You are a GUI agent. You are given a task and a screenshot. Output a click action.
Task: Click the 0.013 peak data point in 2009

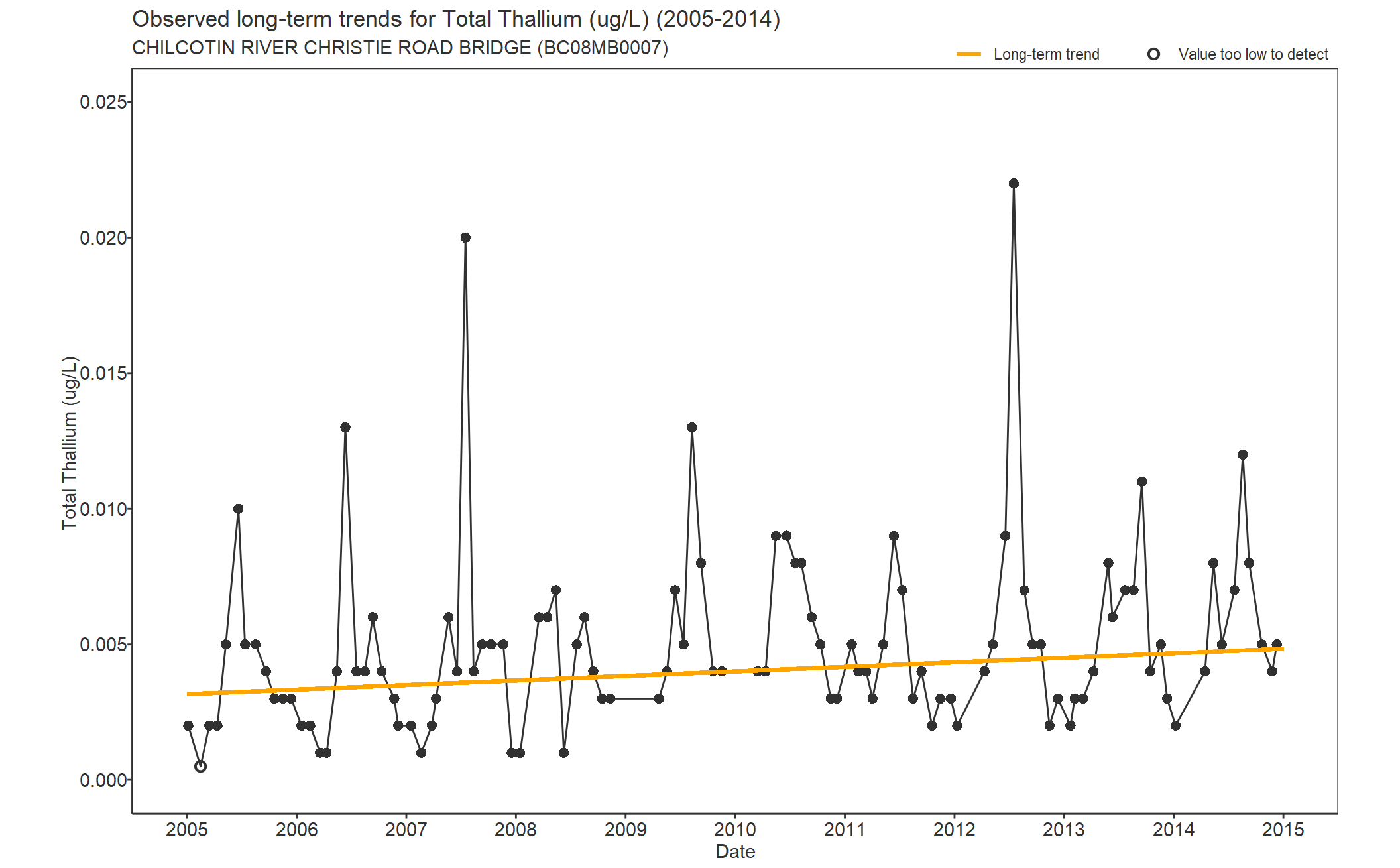click(x=692, y=428)
